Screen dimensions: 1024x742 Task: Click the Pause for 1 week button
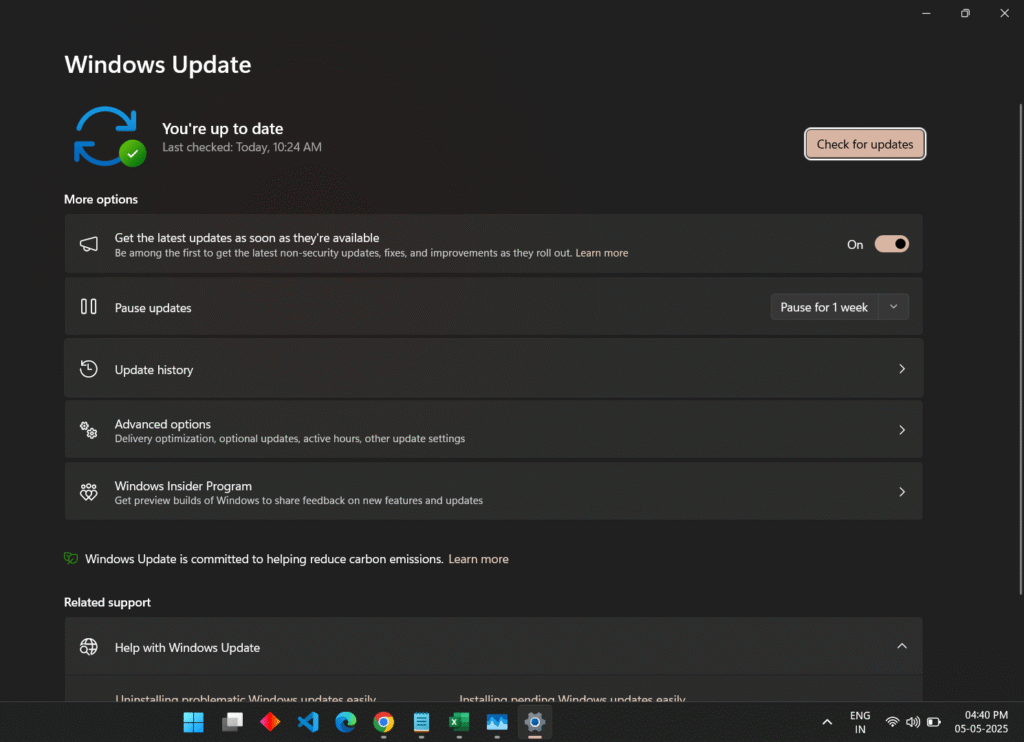point(824,307)
